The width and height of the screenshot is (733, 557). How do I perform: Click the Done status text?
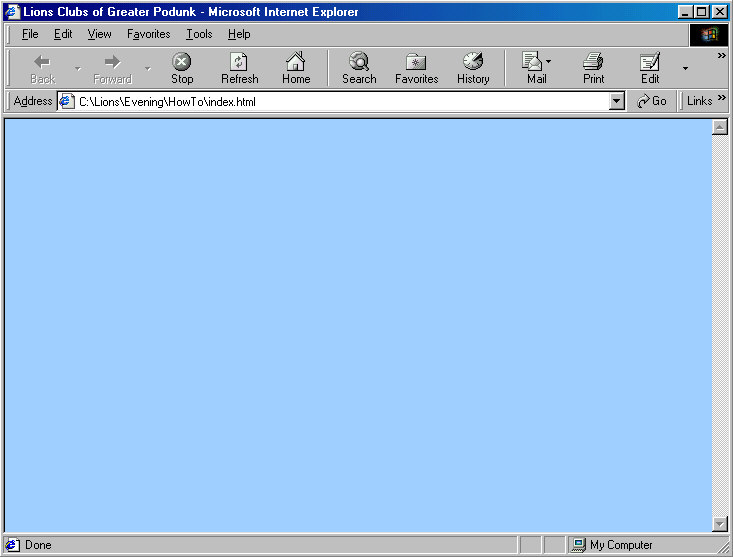[x=38, y=545]
